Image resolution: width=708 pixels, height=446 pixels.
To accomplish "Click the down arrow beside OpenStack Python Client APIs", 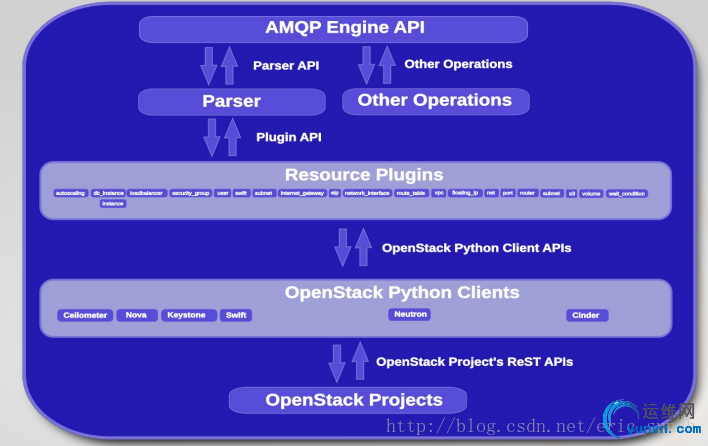I will pyautogui.click(x=343, y=247).
